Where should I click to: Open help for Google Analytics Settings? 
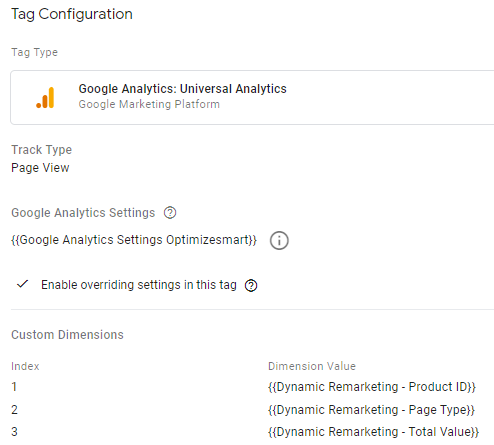pos(170,213)
